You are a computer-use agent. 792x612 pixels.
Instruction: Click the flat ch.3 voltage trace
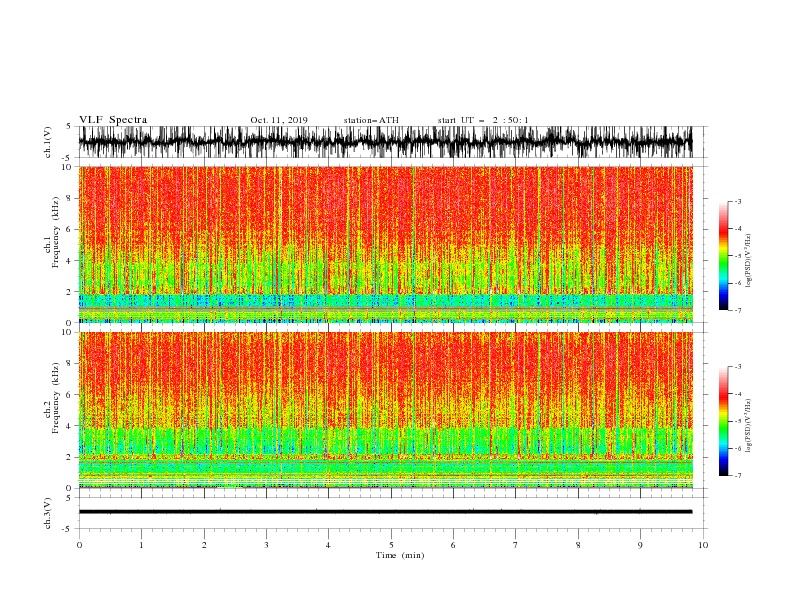tap(386, 512)
